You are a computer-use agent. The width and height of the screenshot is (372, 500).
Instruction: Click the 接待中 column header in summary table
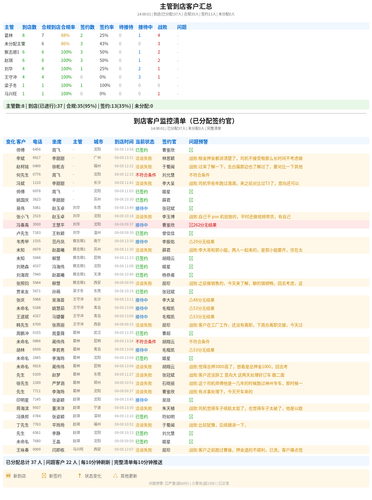(x=145, y=27)
